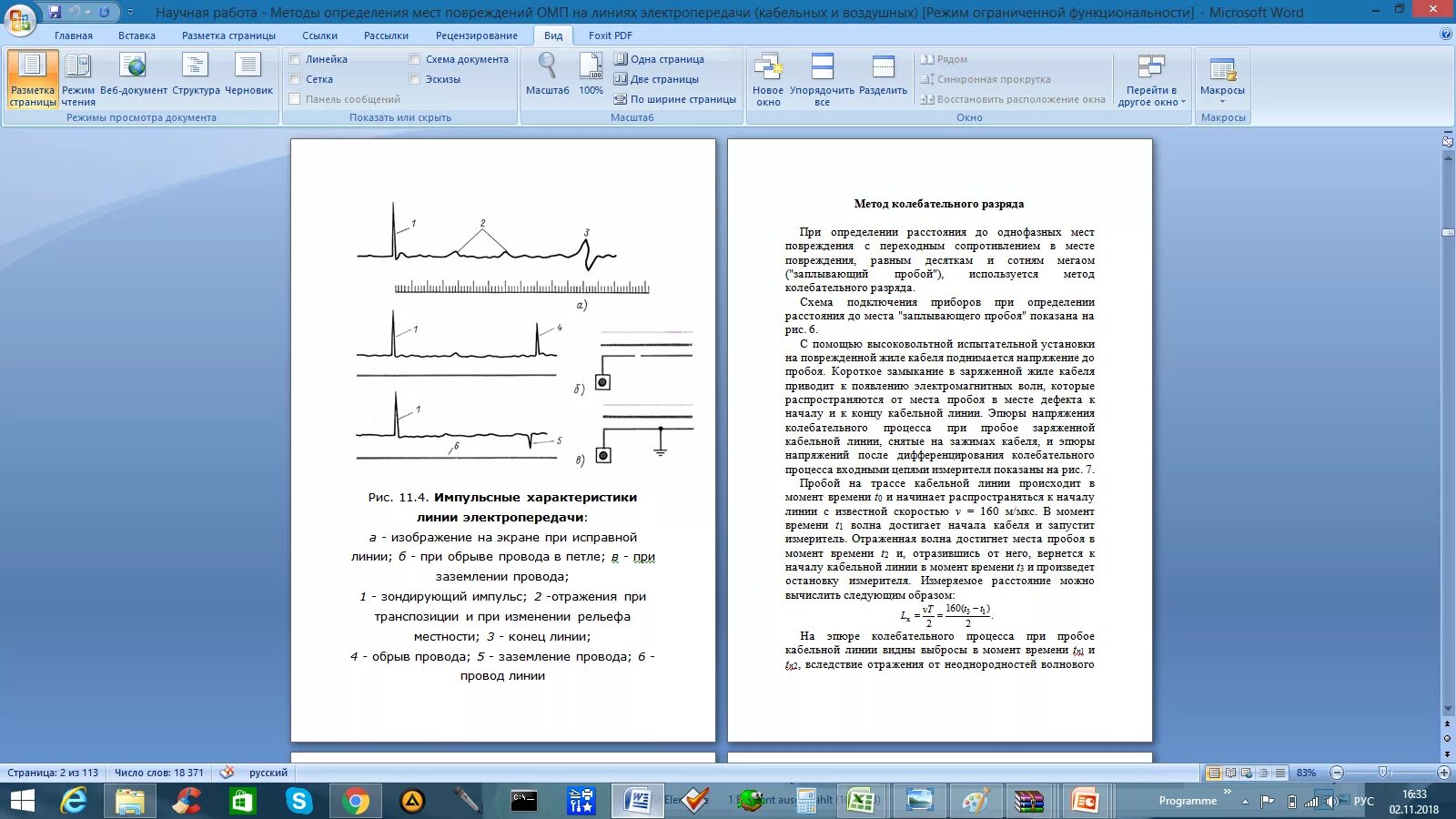Select the Две страницы view button
Viewport: 1456px width, 819px height.
(x=656, y=79)
